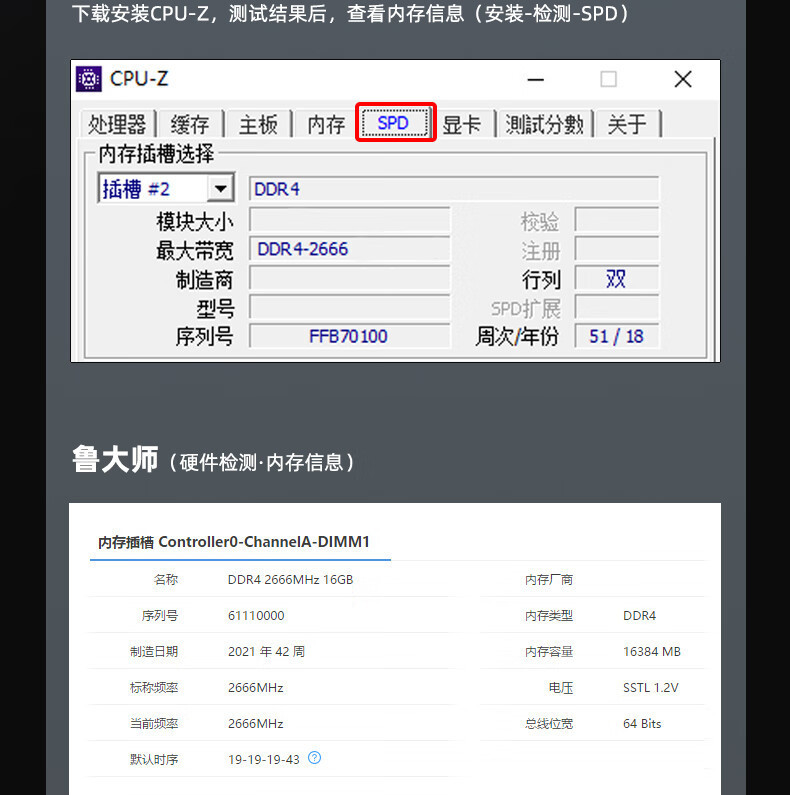Switch to the 缓存 tab
The width and height of the screenshot is (790, 795).
coord(190,124)
